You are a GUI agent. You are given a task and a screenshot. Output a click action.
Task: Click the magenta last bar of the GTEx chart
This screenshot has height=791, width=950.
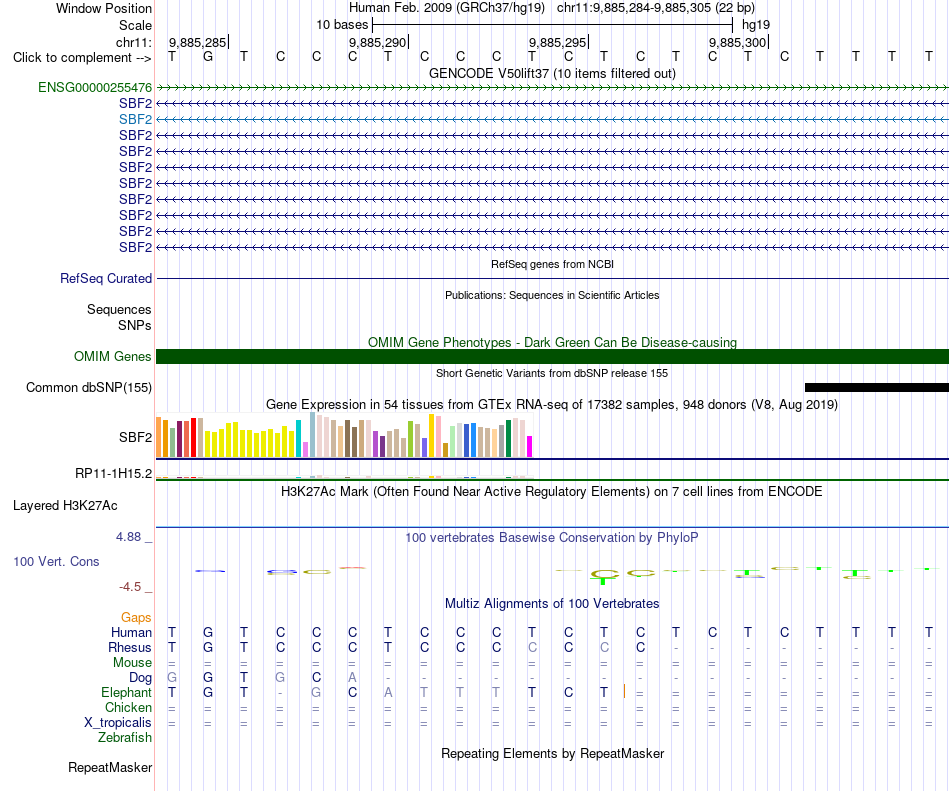tap(530, 446)
